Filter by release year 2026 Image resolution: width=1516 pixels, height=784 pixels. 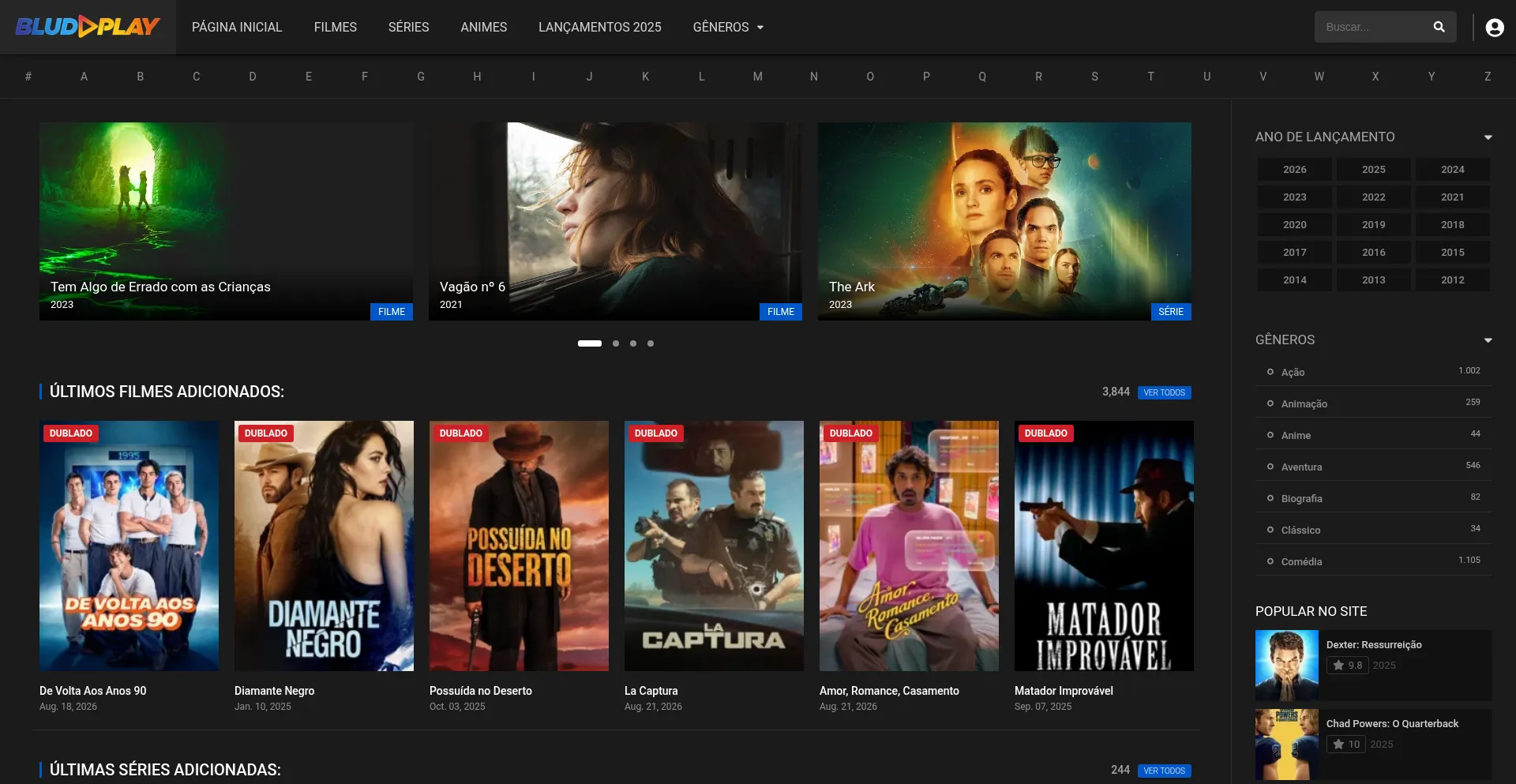pos(1295,170)
